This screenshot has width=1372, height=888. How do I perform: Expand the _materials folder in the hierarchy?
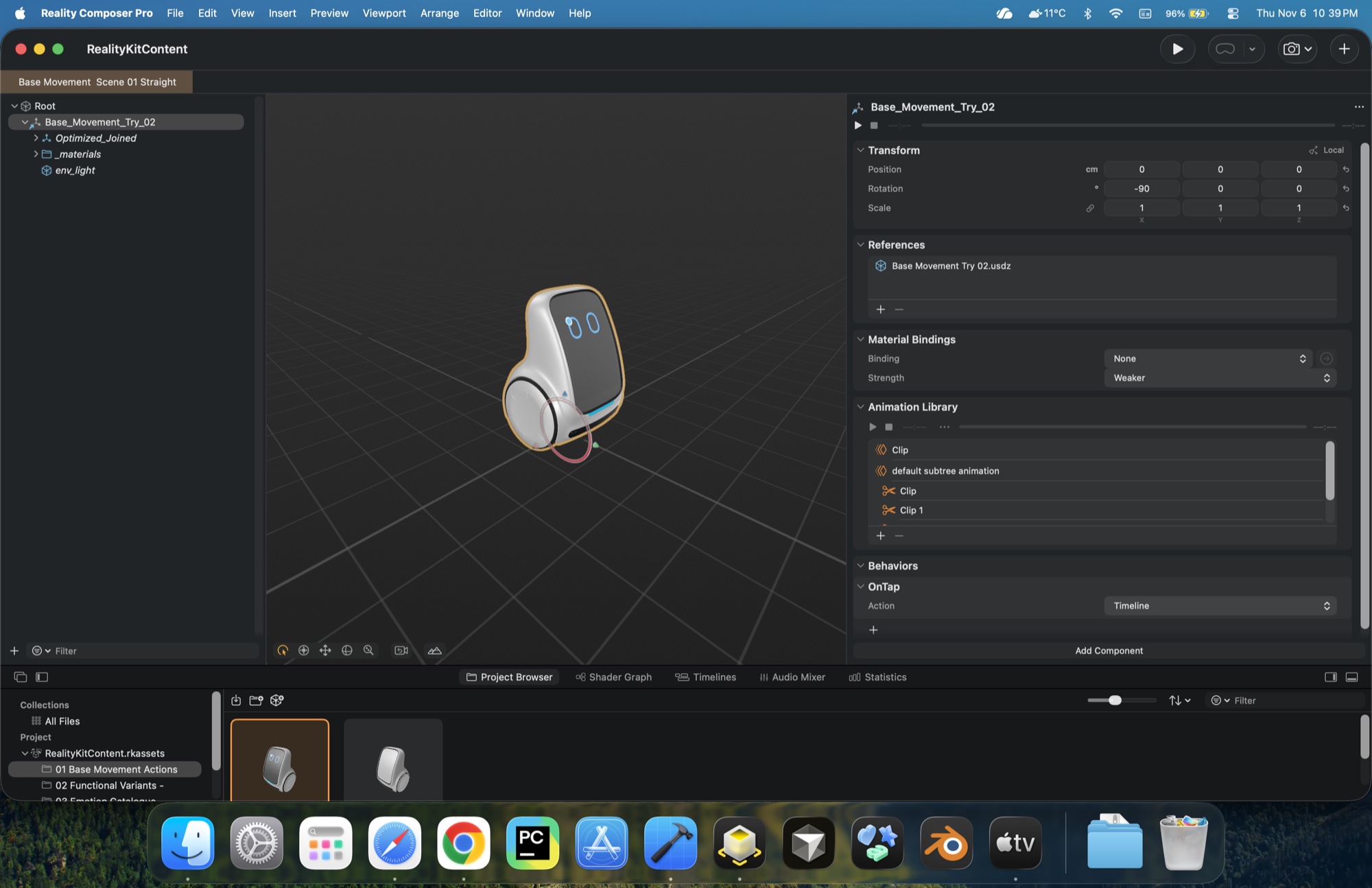[36, 154]
